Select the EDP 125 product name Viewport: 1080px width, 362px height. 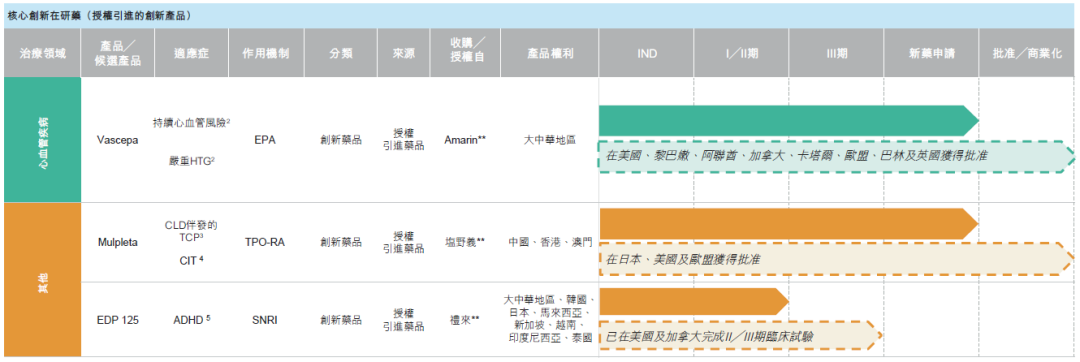(x=118, y=320)
